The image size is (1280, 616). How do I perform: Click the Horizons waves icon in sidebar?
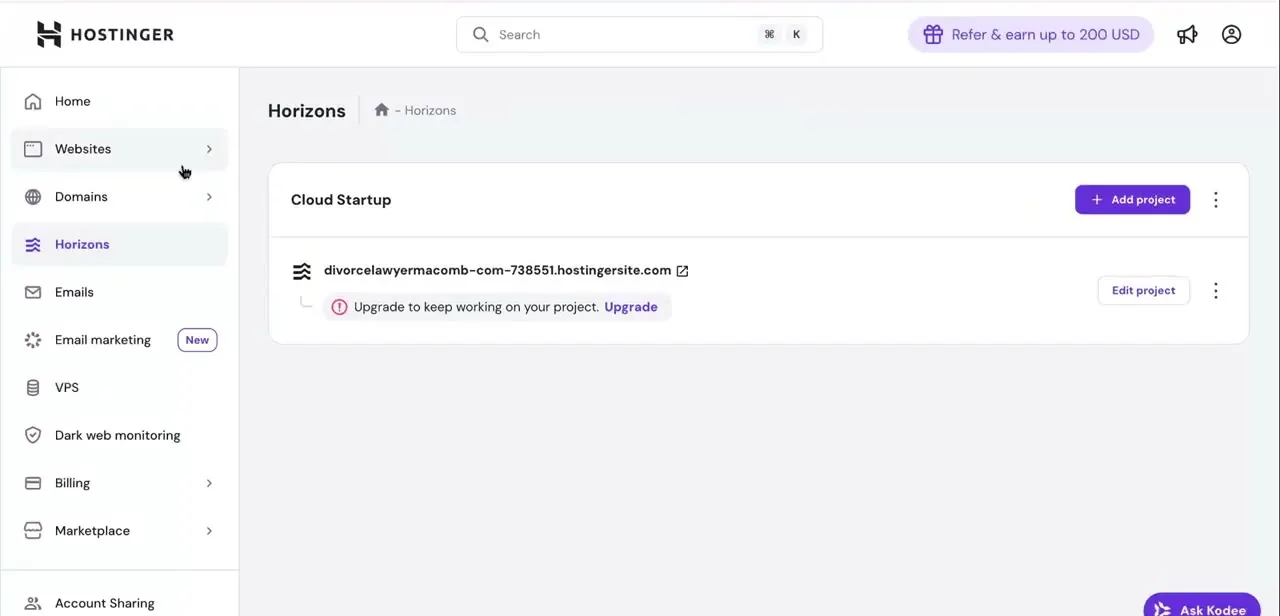[x=33, y=244]
